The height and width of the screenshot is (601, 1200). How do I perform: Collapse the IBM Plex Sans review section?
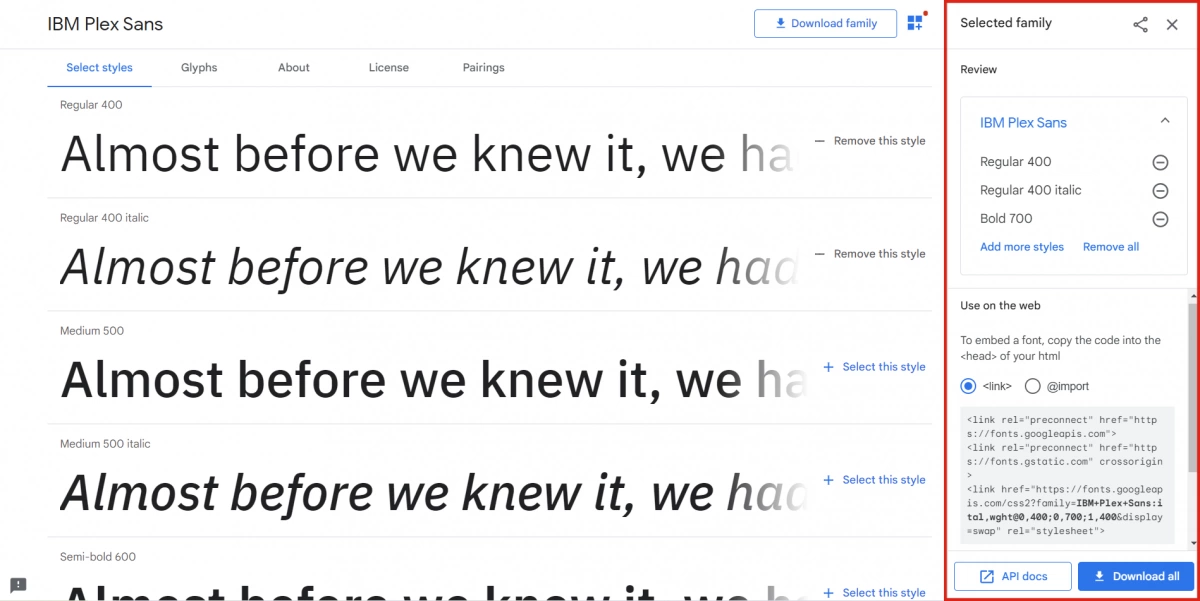click(x=1165, y=121)
